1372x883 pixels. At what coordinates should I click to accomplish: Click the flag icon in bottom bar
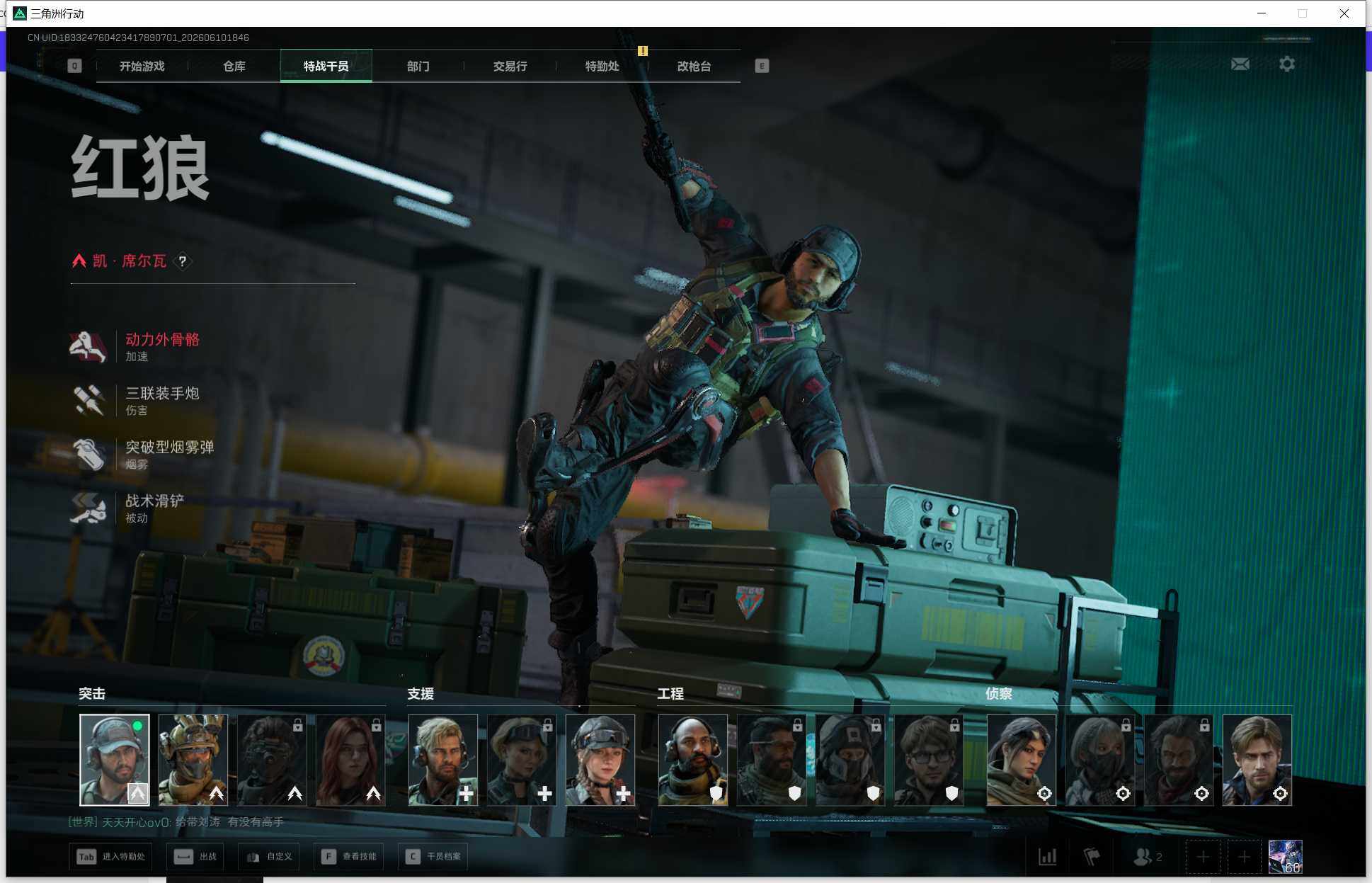click(1092, 857)
